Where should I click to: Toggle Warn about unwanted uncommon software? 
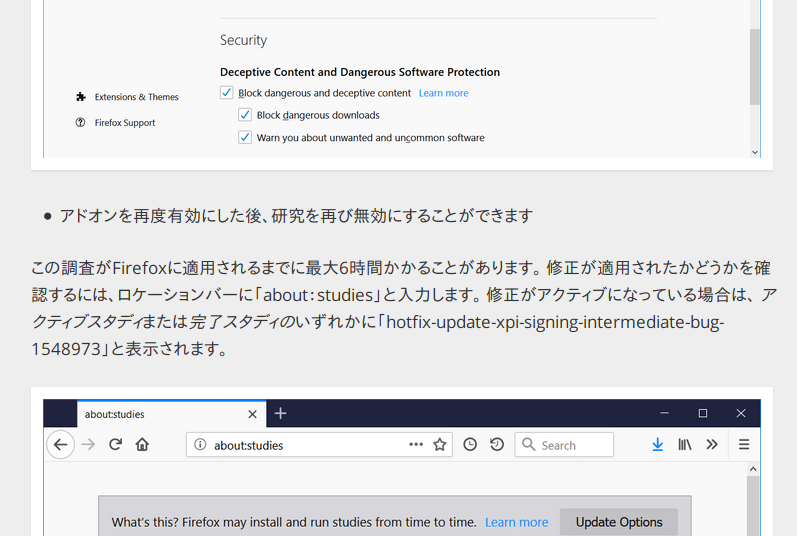click(x=245, y=137)
